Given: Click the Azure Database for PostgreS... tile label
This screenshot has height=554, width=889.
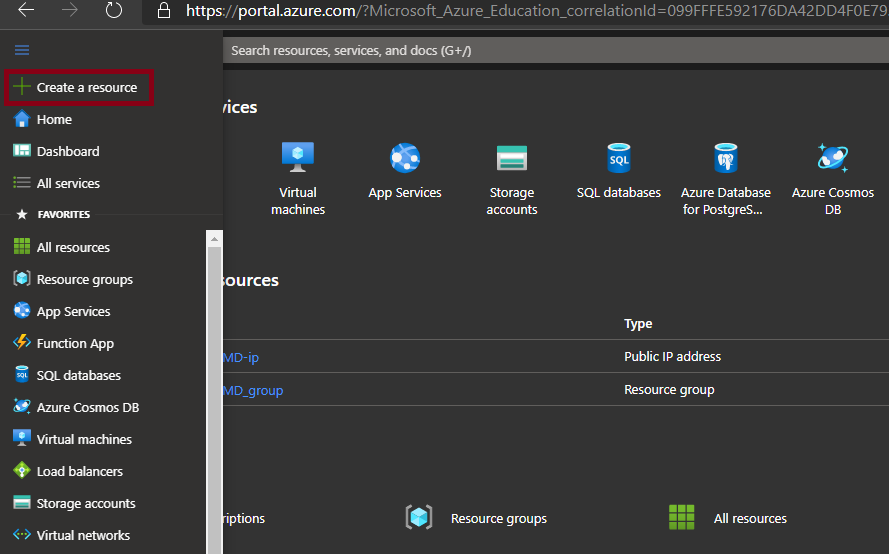Looking at the screenshot, I should (x=726, y=201).
